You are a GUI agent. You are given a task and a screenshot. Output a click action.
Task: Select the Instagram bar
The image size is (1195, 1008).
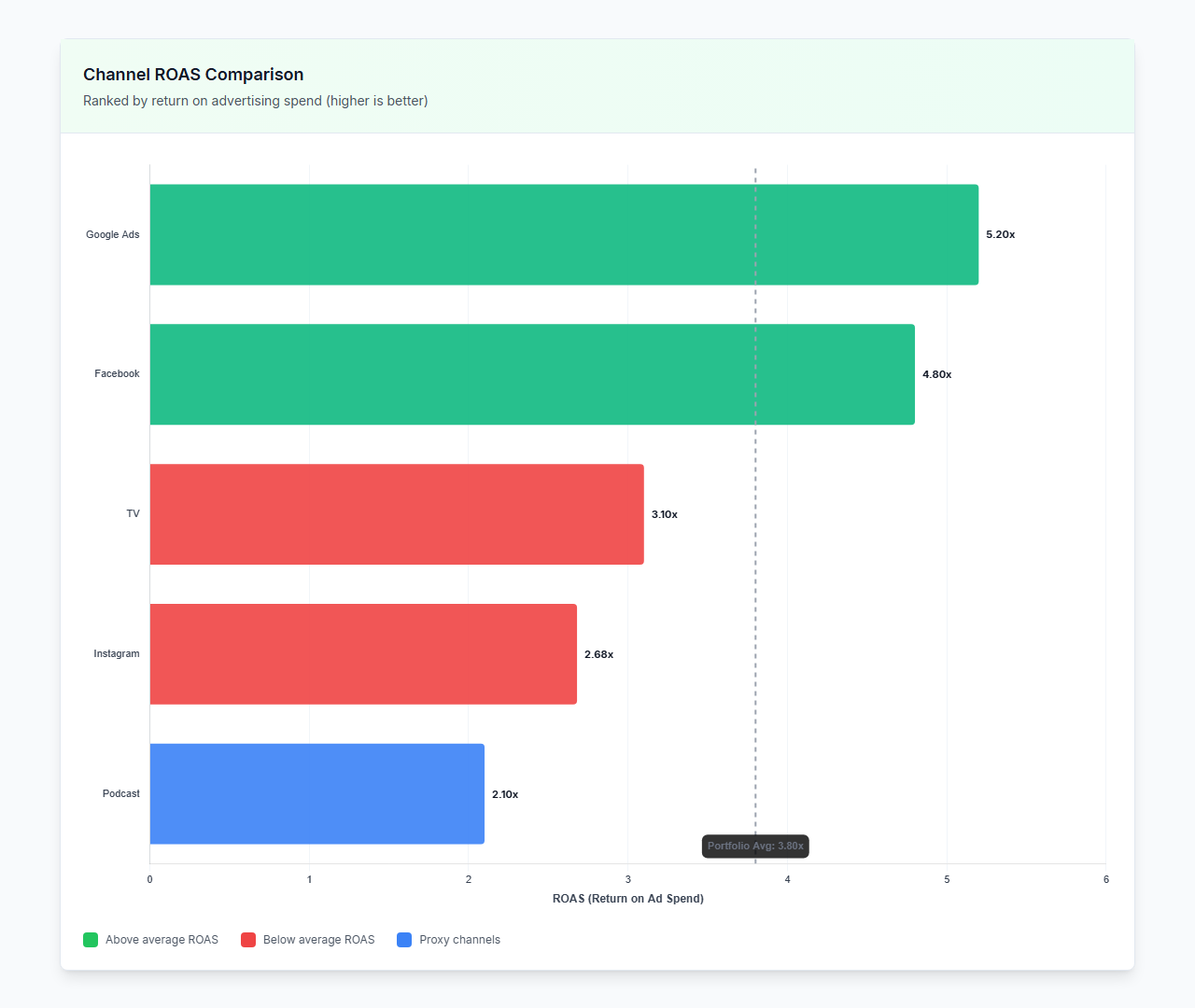pyautogui.click(x=363, y=654)
